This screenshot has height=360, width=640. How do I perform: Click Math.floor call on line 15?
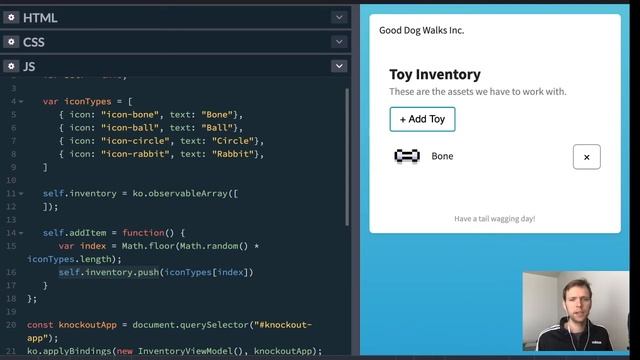148,246
